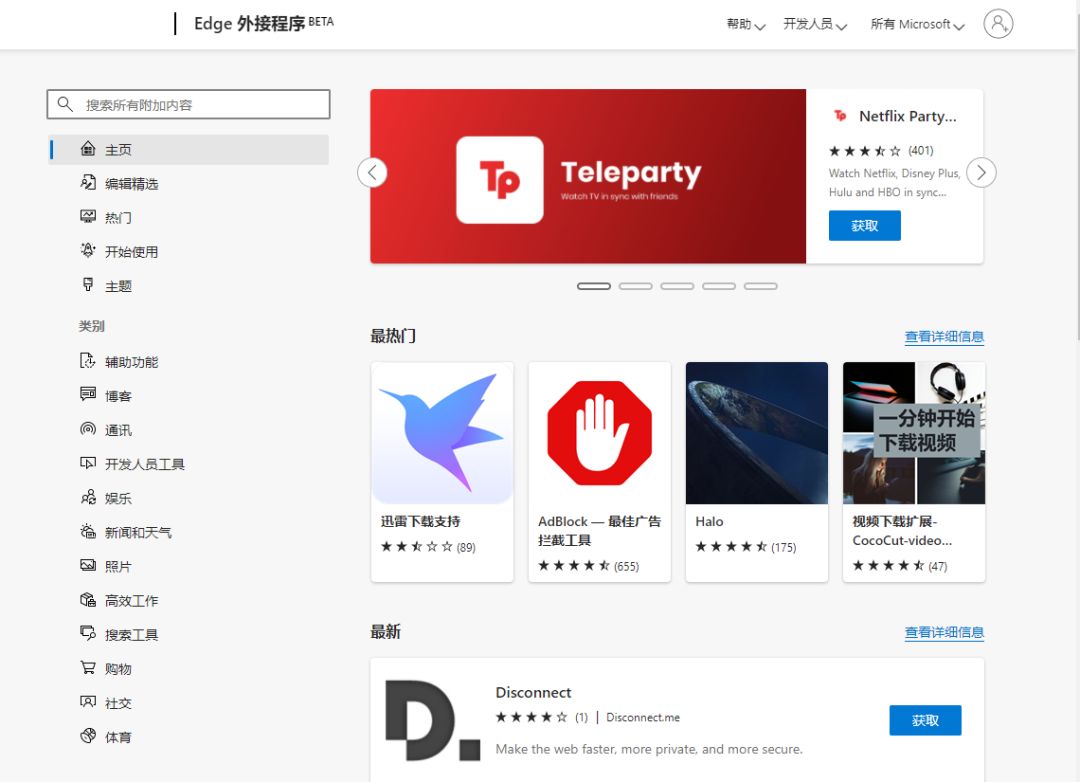
Task: Click the 娱乐 entertainment icon
Action: 88,498
